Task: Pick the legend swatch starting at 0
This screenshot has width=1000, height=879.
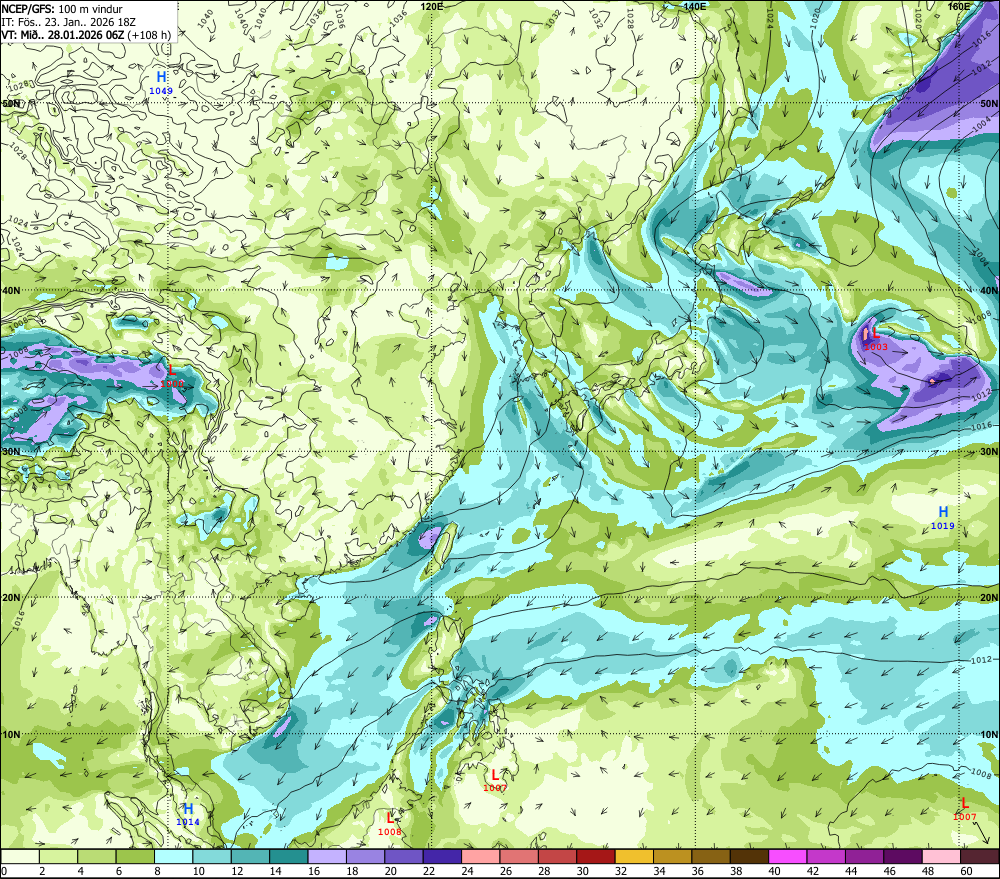Action: 20,856
